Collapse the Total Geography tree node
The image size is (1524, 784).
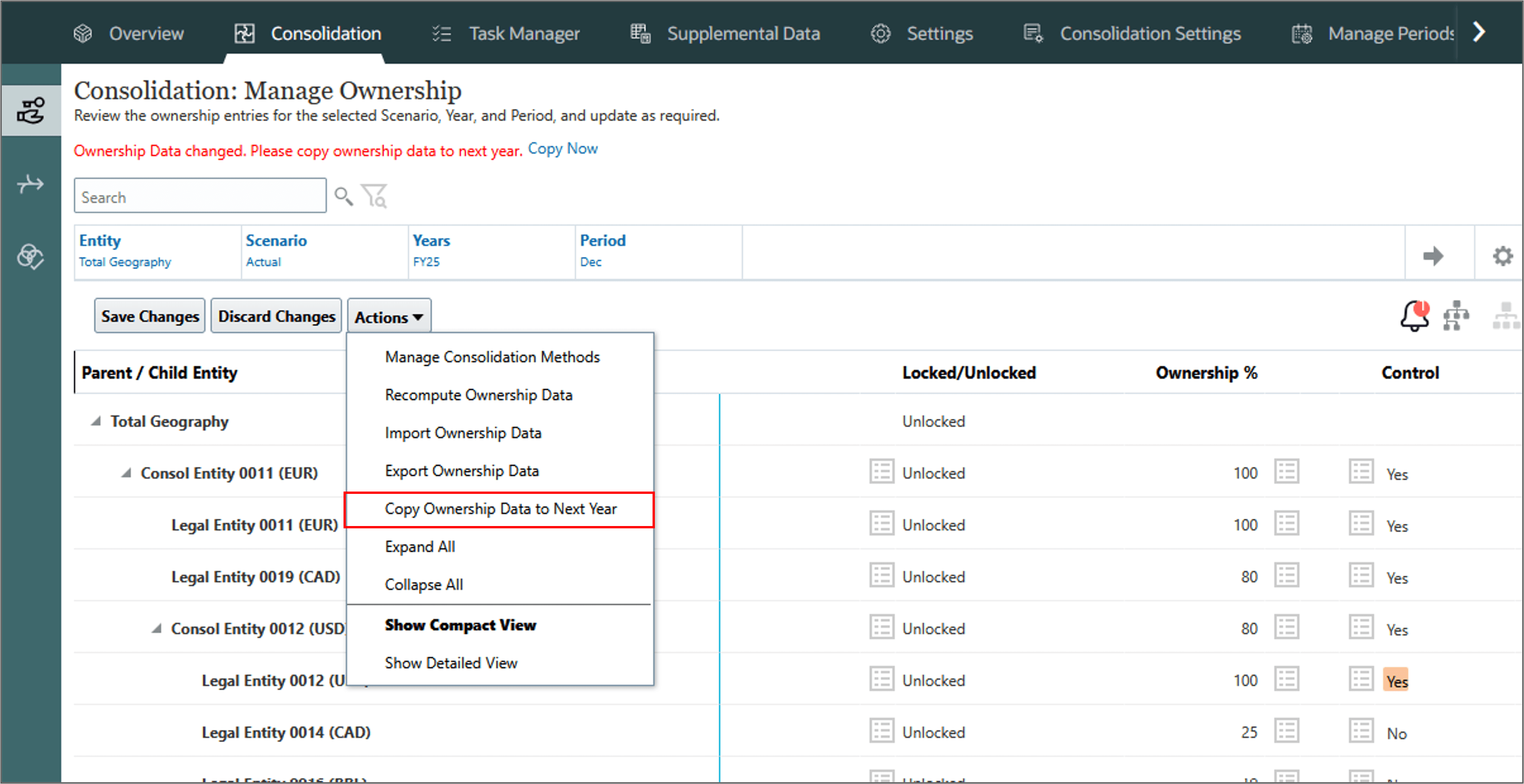(95, 421)
